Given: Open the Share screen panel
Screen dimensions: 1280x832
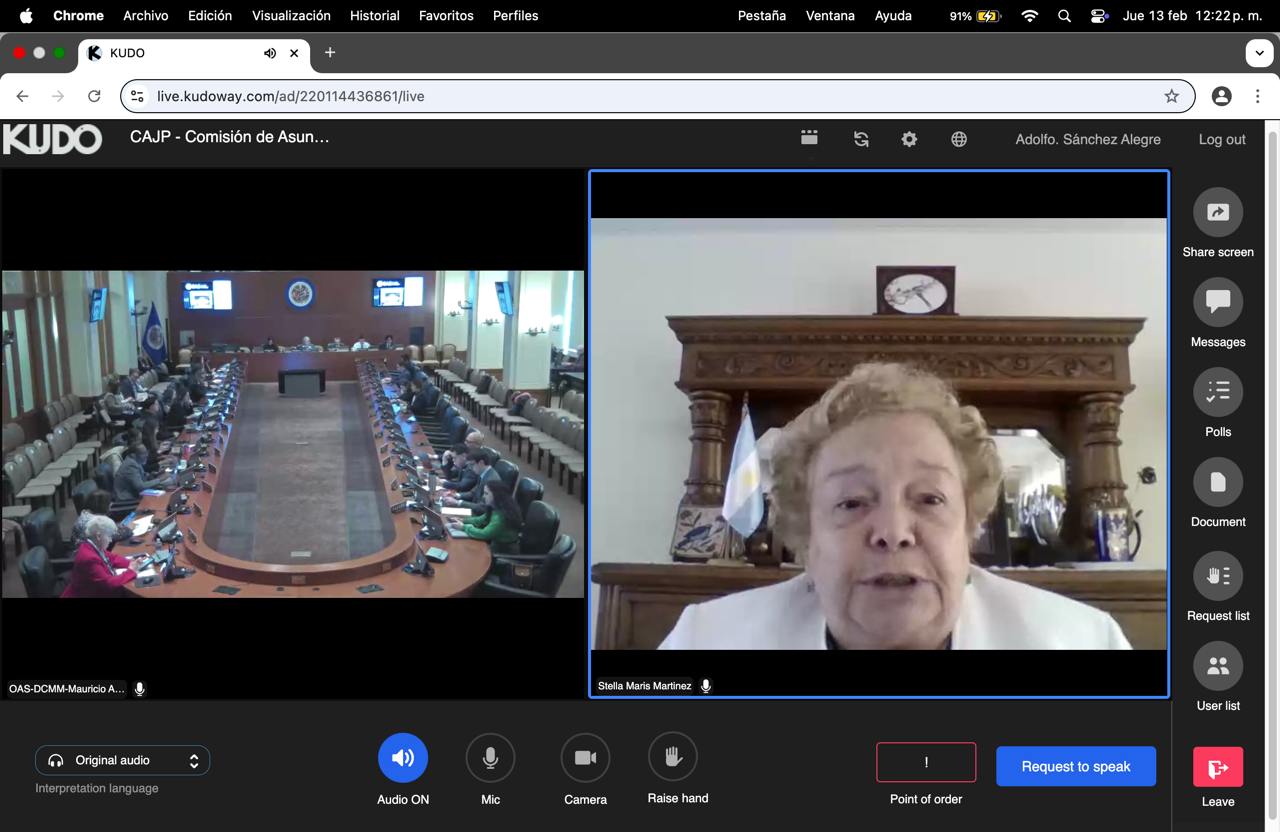Looking at the screenshot, I should [x=1217, y=213].
